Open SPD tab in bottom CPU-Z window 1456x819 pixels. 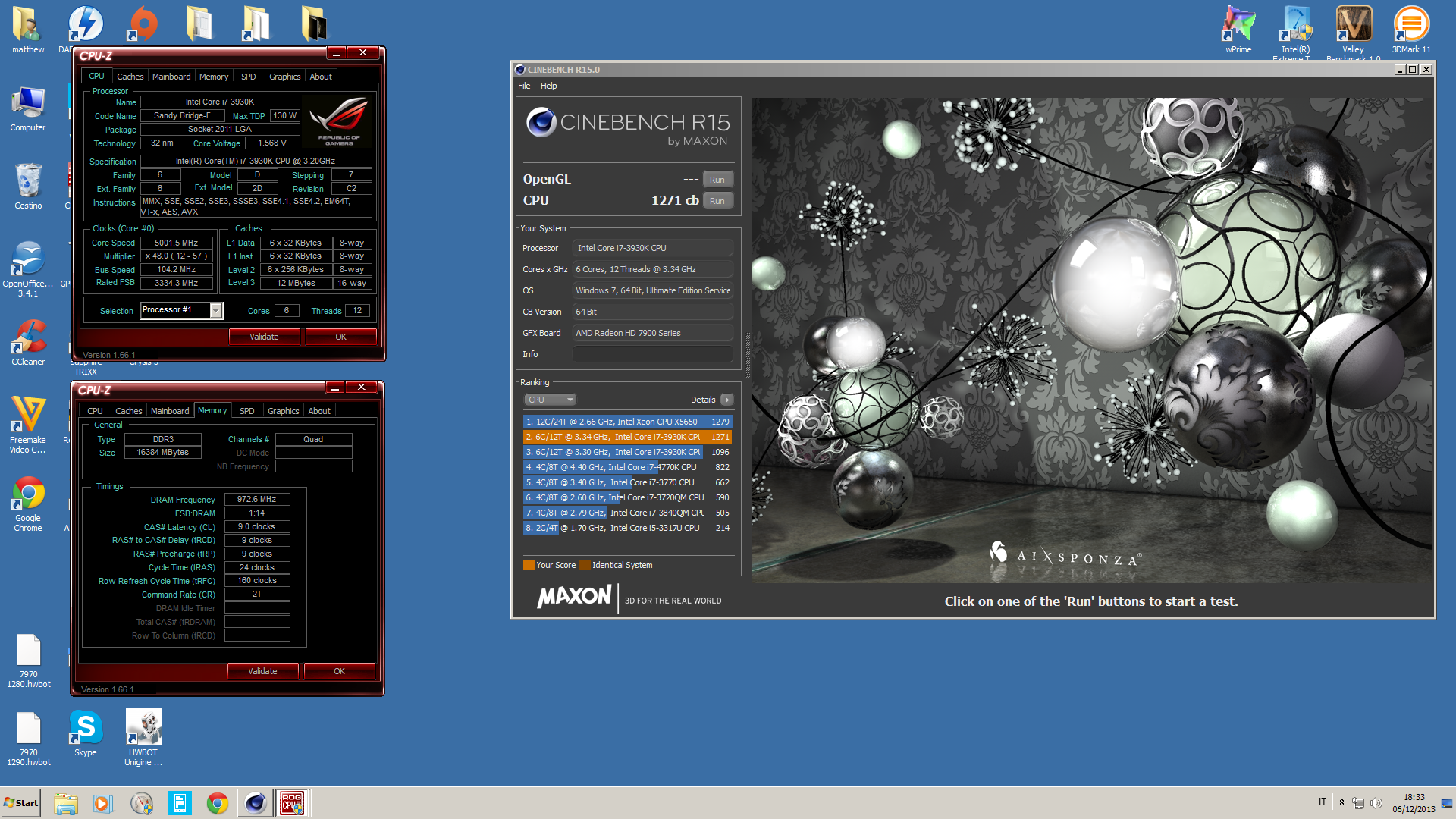click(x=246, y=411)
